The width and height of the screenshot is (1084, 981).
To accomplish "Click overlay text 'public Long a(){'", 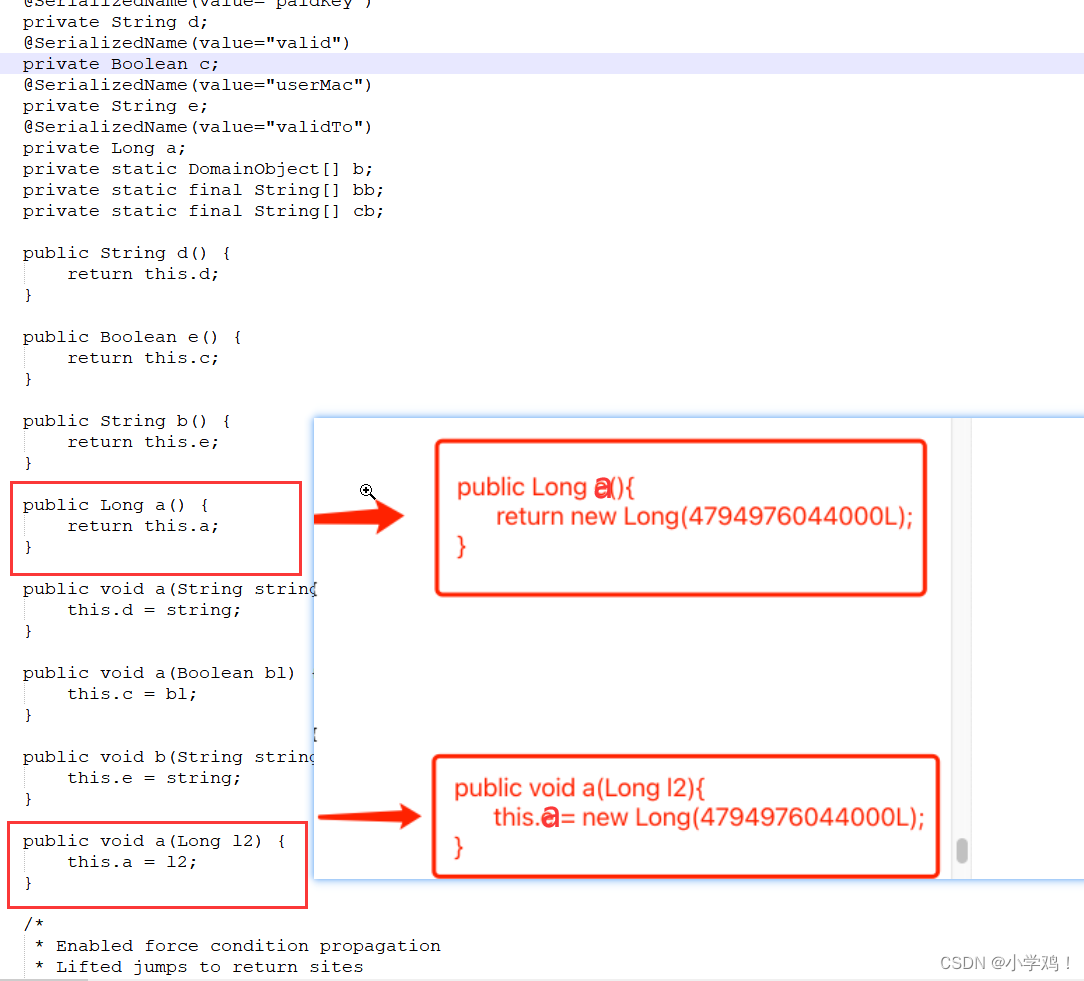I will coord(545,487).
